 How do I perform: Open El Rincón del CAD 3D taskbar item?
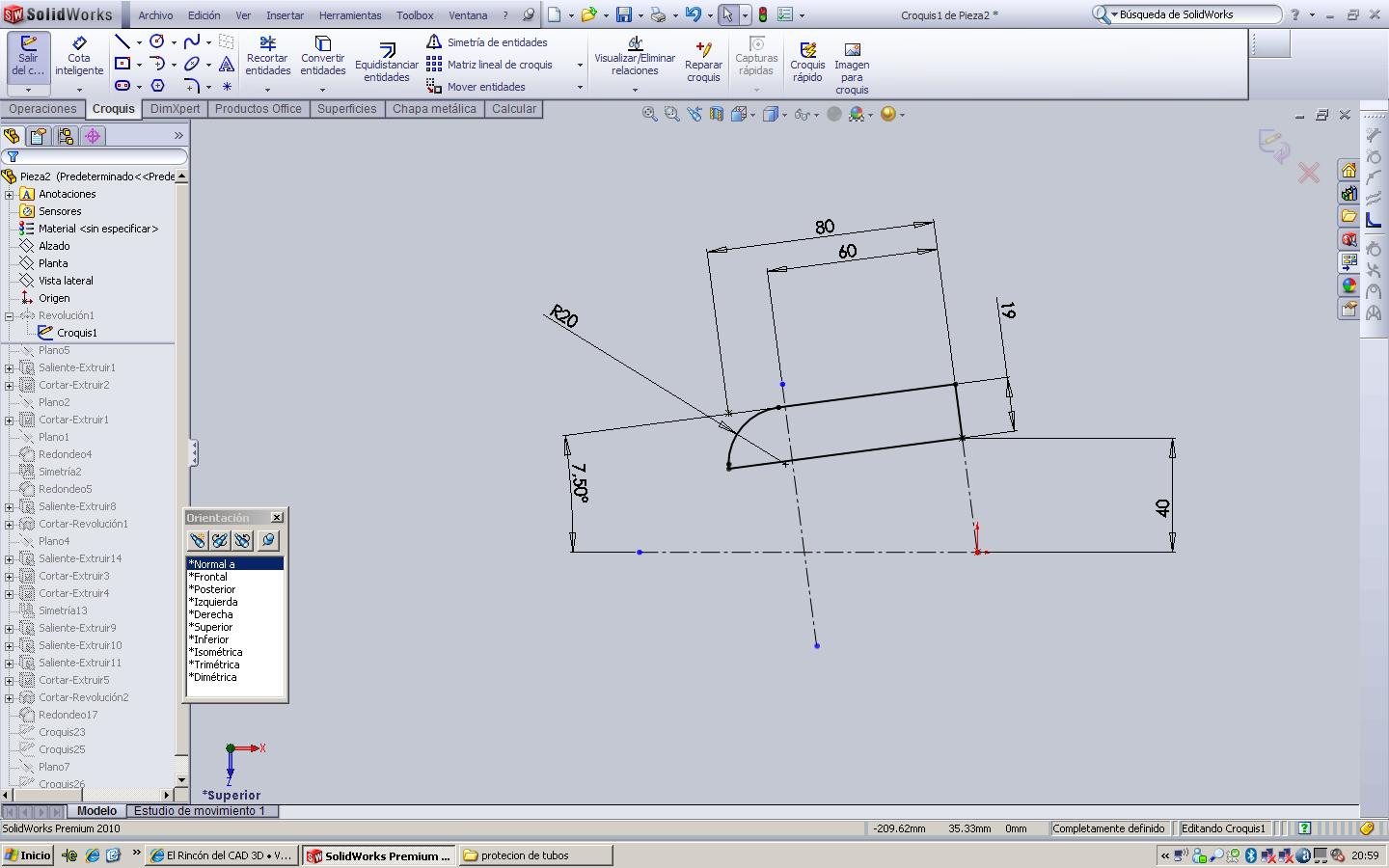pos(223,855)
